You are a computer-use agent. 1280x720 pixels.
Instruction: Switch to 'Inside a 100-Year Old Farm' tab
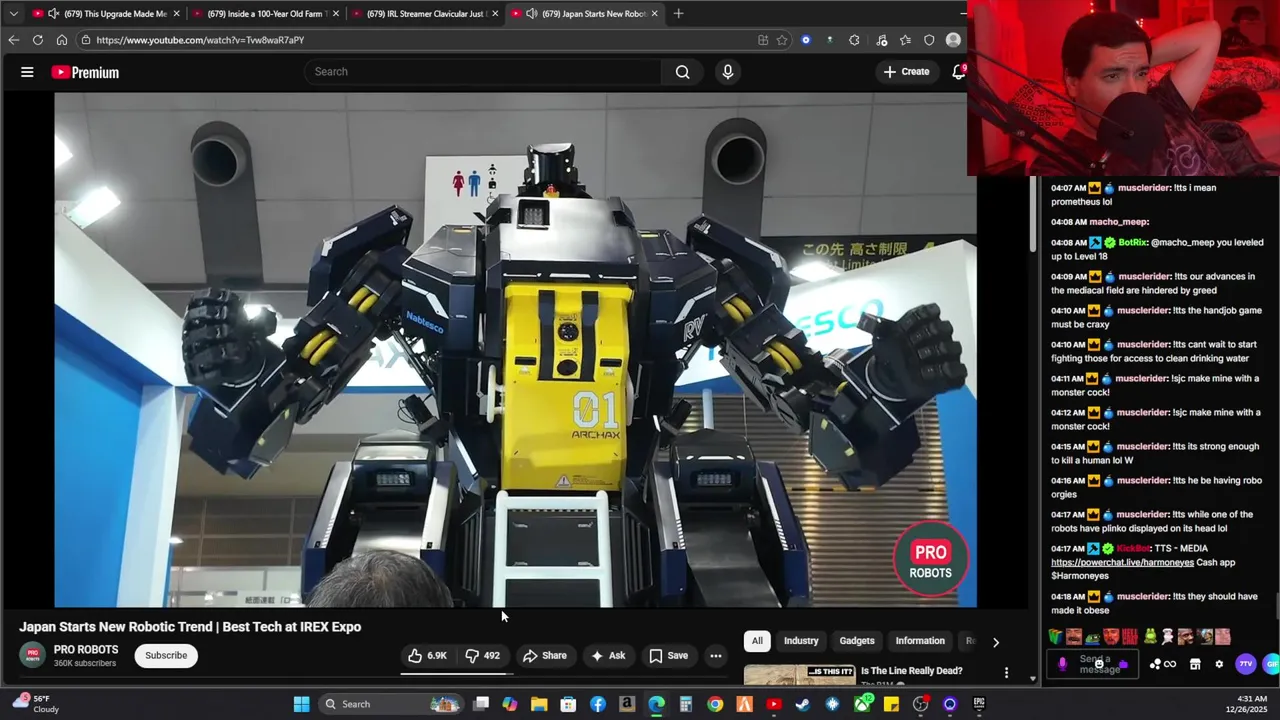tap(266, 14)
